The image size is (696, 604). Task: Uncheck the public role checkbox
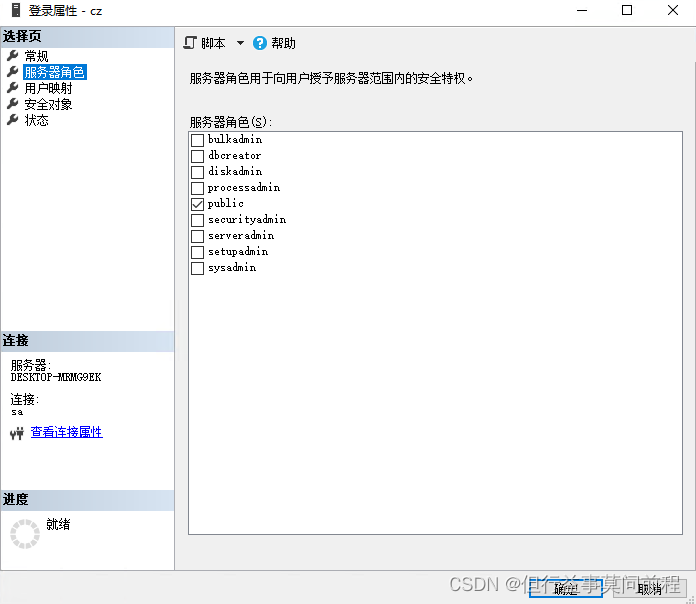tap(197, 204)
